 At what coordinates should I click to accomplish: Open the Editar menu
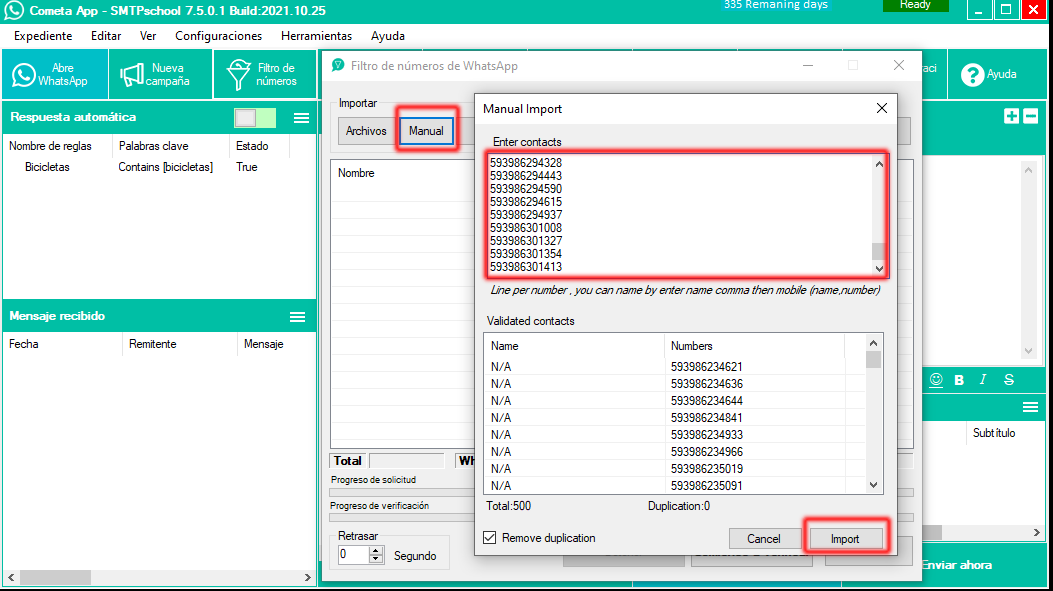(x=106, y=36)
